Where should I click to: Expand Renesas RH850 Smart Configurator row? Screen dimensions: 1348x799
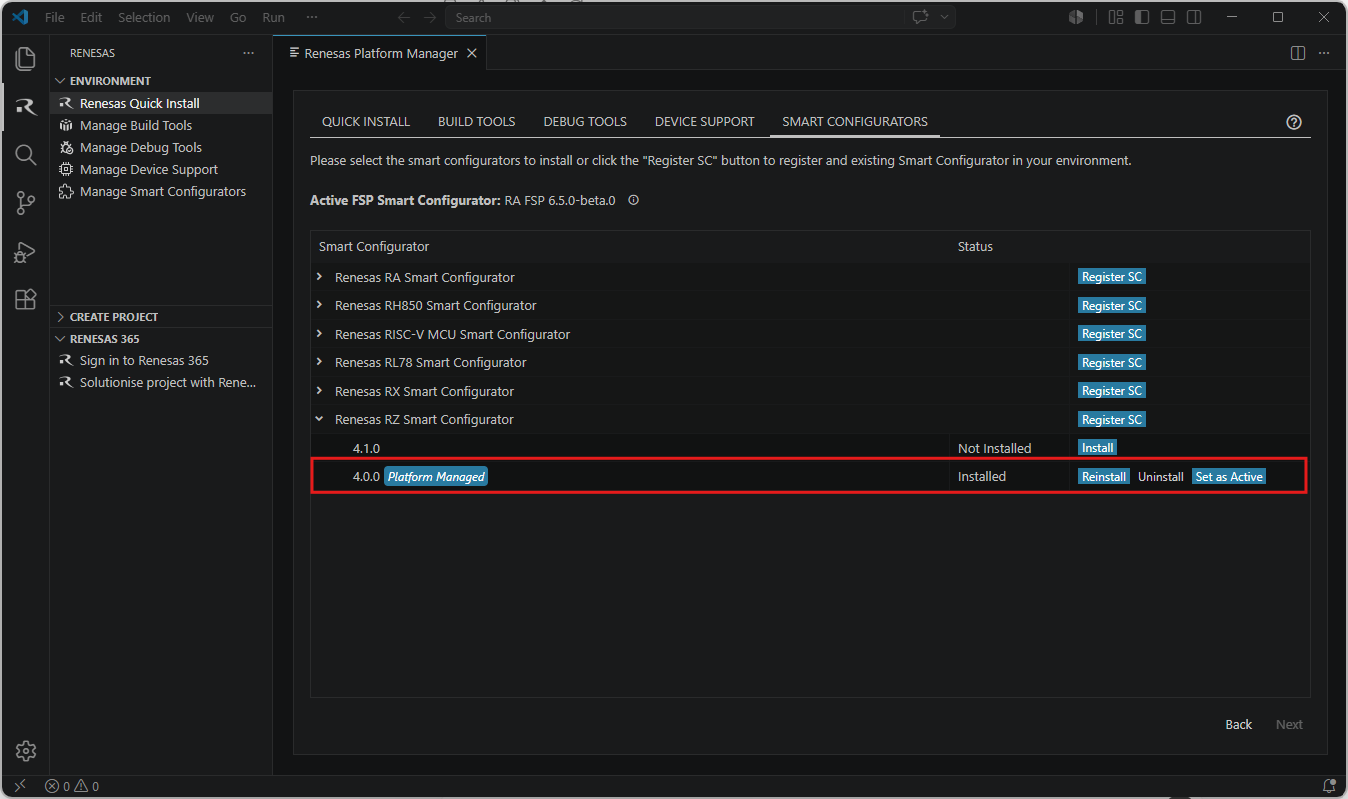point(319,305)
